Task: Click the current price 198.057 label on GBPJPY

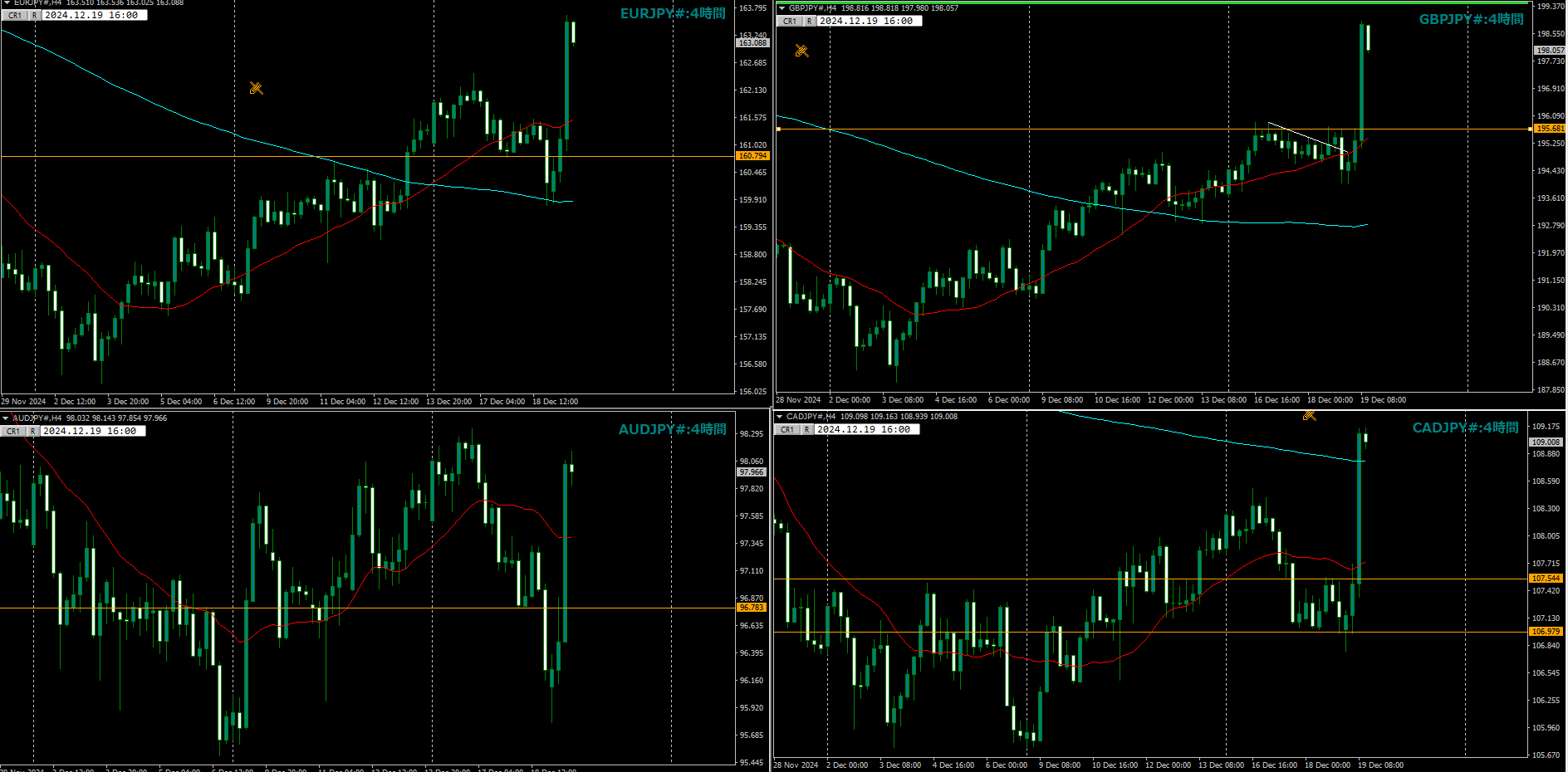Action: click(1550, 51)
